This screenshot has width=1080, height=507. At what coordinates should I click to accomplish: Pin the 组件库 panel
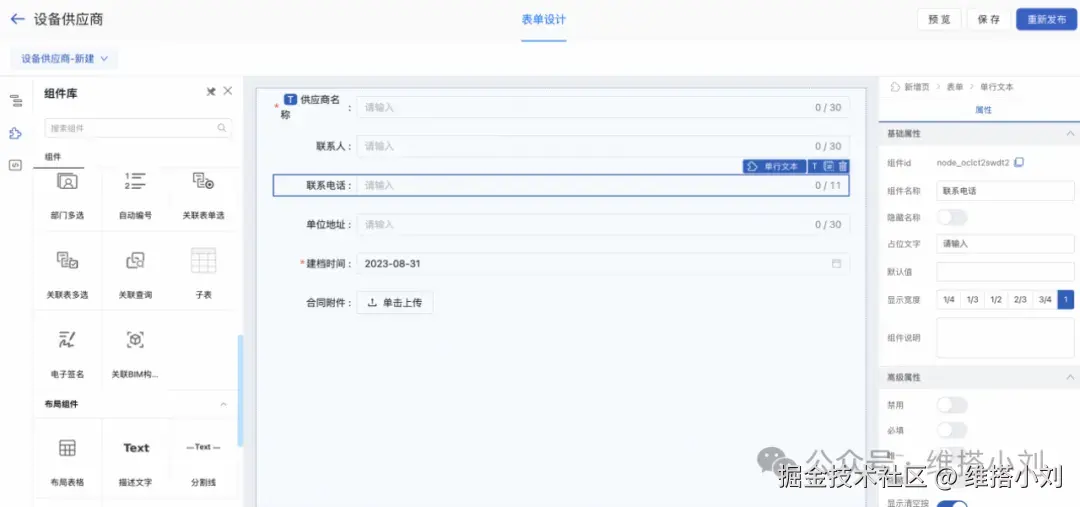click(211, 92)
